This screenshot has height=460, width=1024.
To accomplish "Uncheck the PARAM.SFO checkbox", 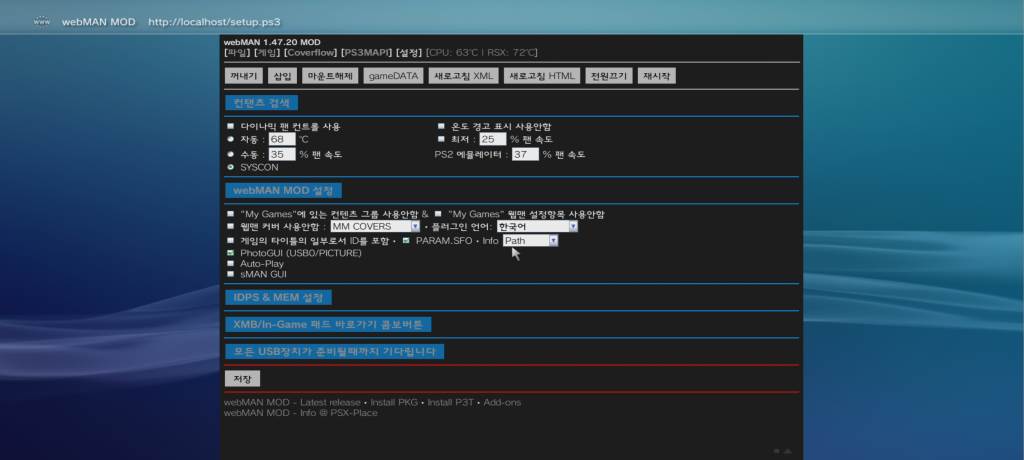I will coord(406,240).
